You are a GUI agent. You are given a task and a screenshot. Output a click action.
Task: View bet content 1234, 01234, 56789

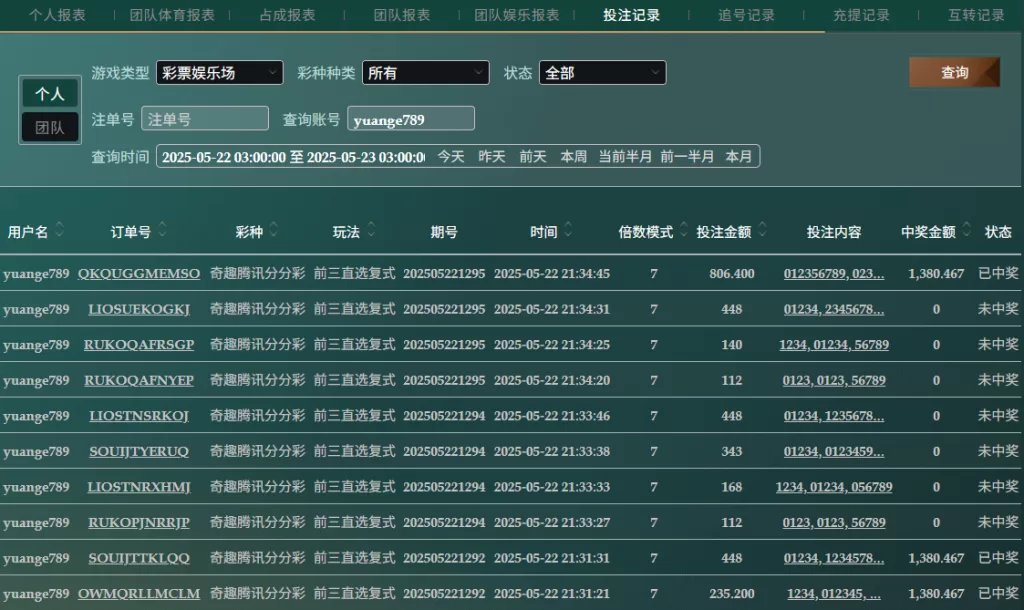(x=834, y=344)
